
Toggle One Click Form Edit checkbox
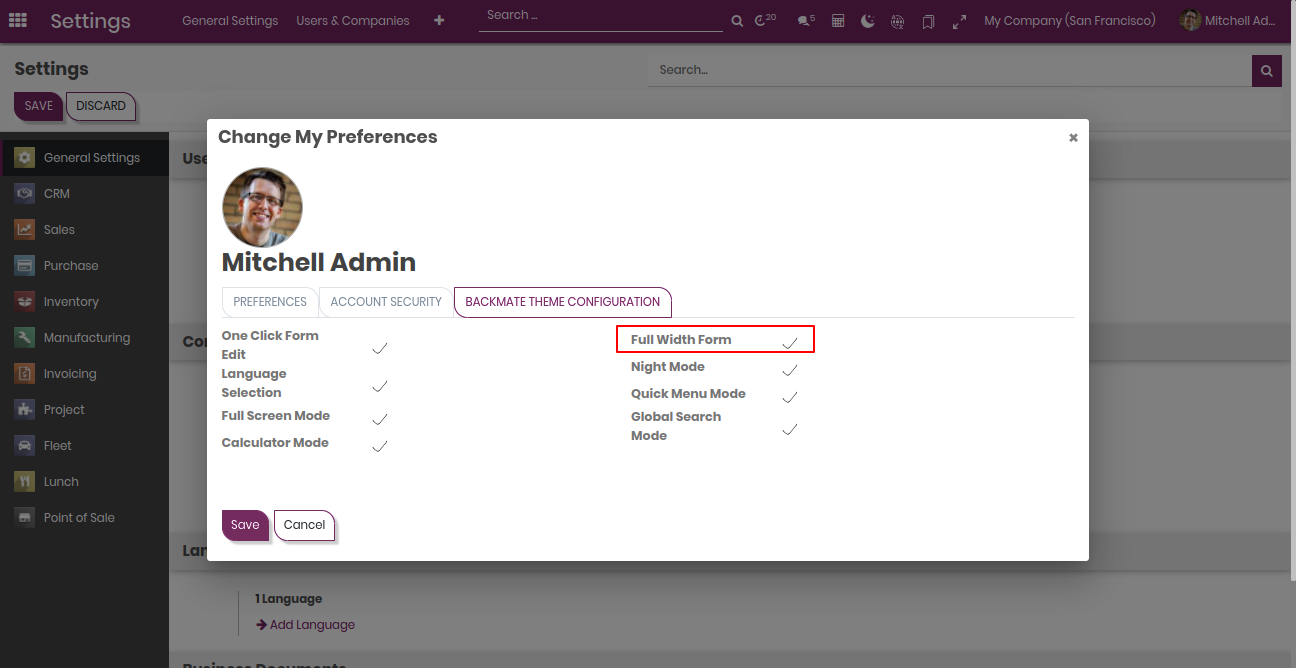(x=380, y=348)
